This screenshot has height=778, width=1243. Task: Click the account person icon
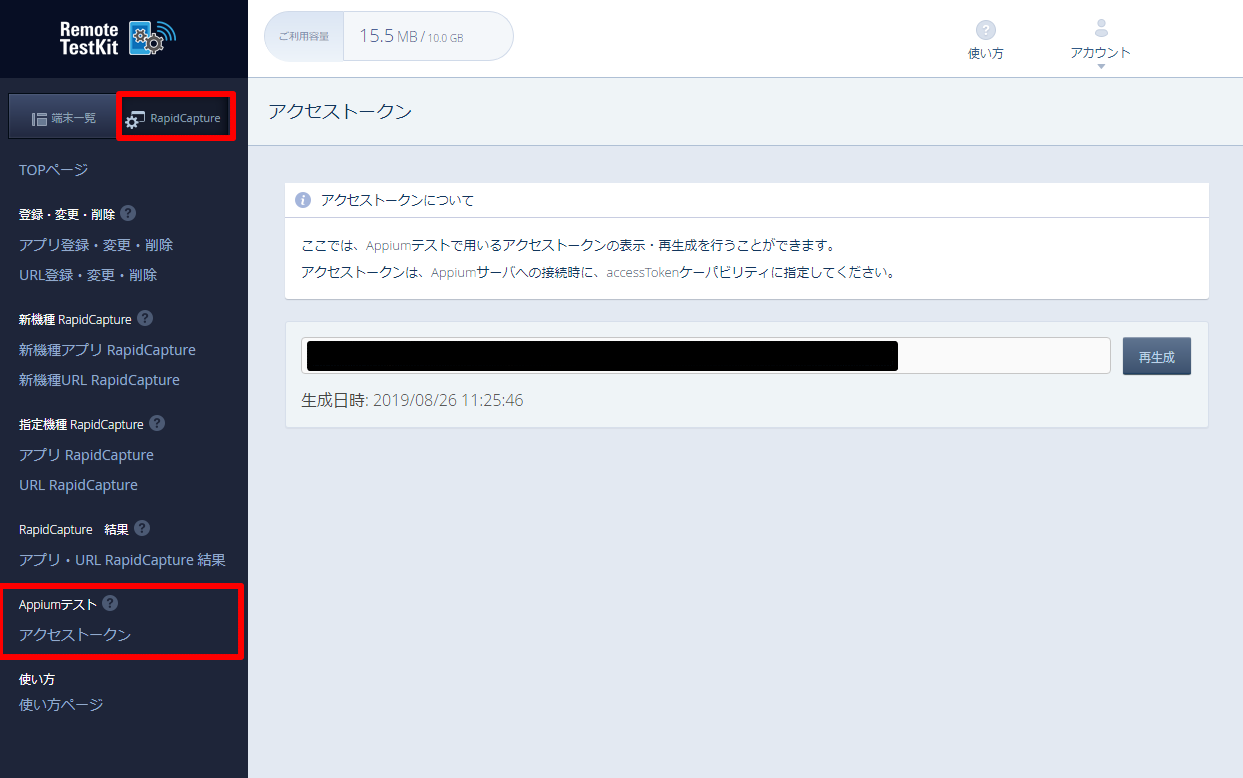pos(1101,28)
